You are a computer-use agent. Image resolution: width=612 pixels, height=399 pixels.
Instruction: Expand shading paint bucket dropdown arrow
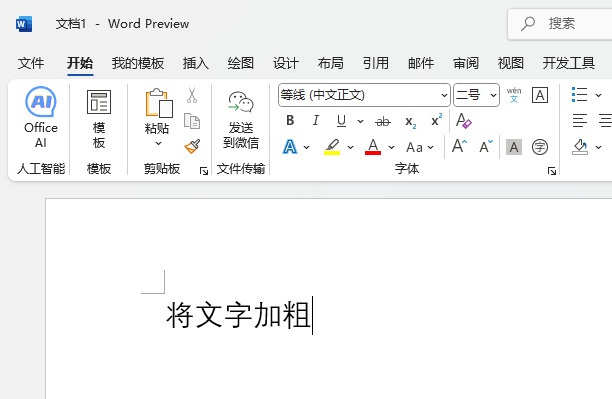pyautogui.click(x=598, y=147)
